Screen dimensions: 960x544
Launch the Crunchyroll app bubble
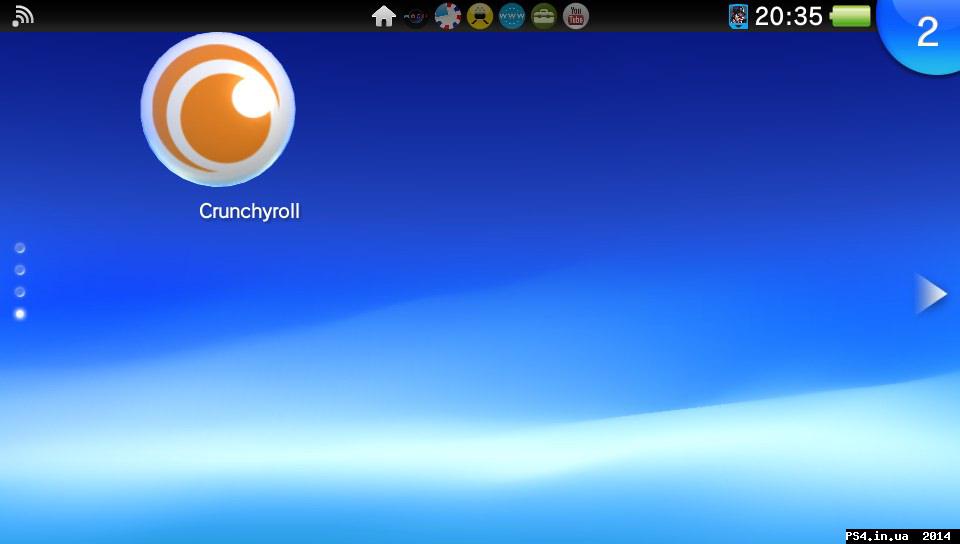pyautogui.click(x=218, y=110)
